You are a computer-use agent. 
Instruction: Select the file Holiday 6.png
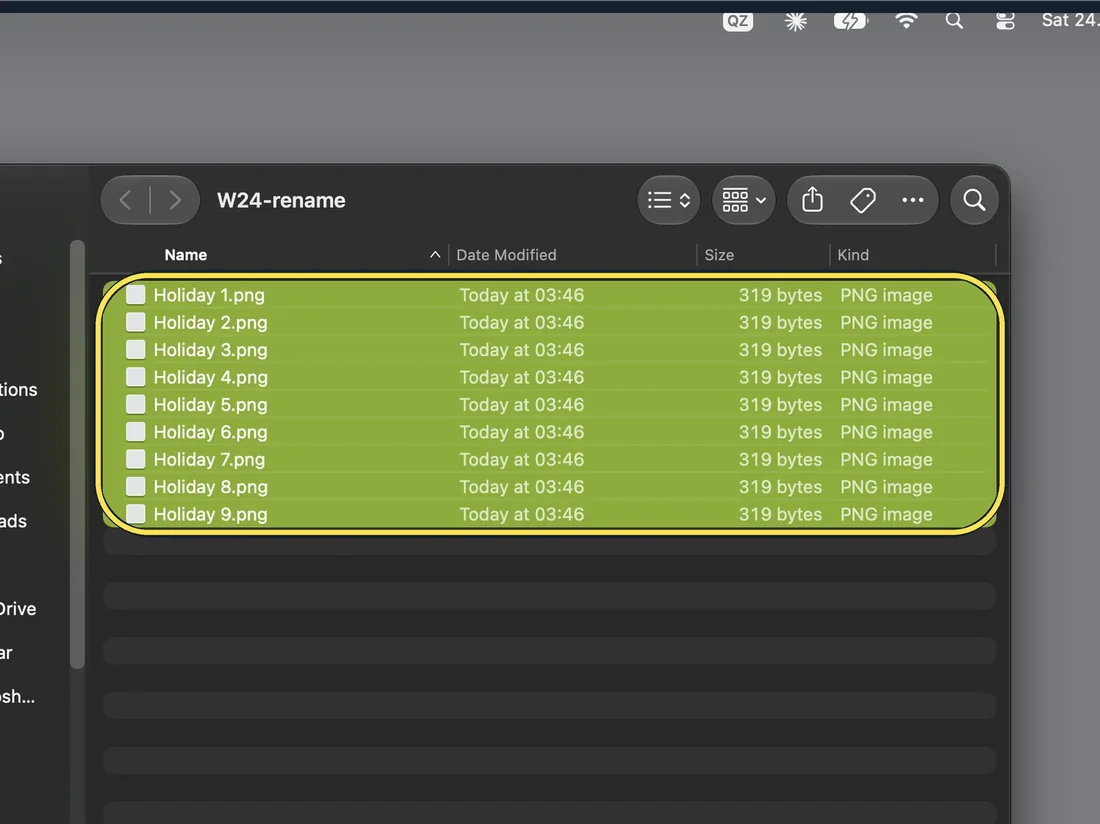pos(549,432)
